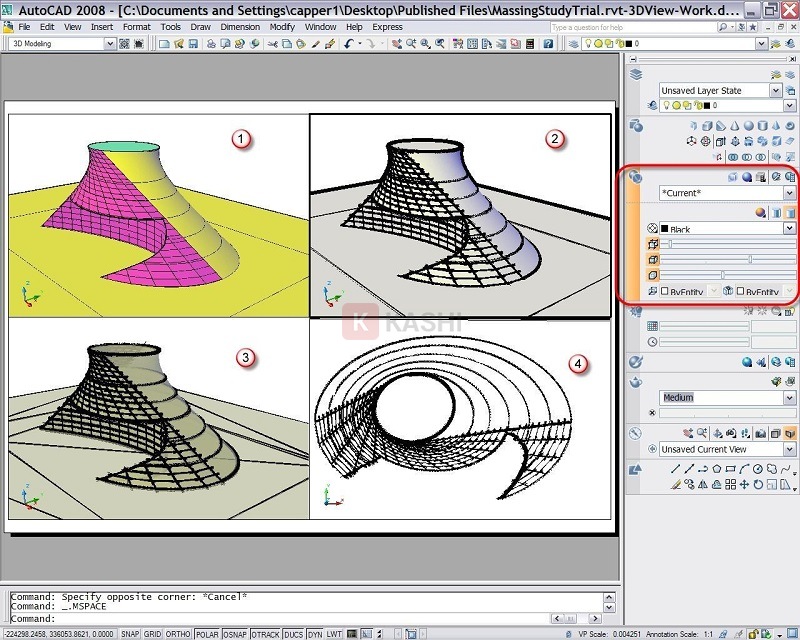Select the Cylinder primitive tool
The height and width of the screenshot is (640, 800).
762,126
